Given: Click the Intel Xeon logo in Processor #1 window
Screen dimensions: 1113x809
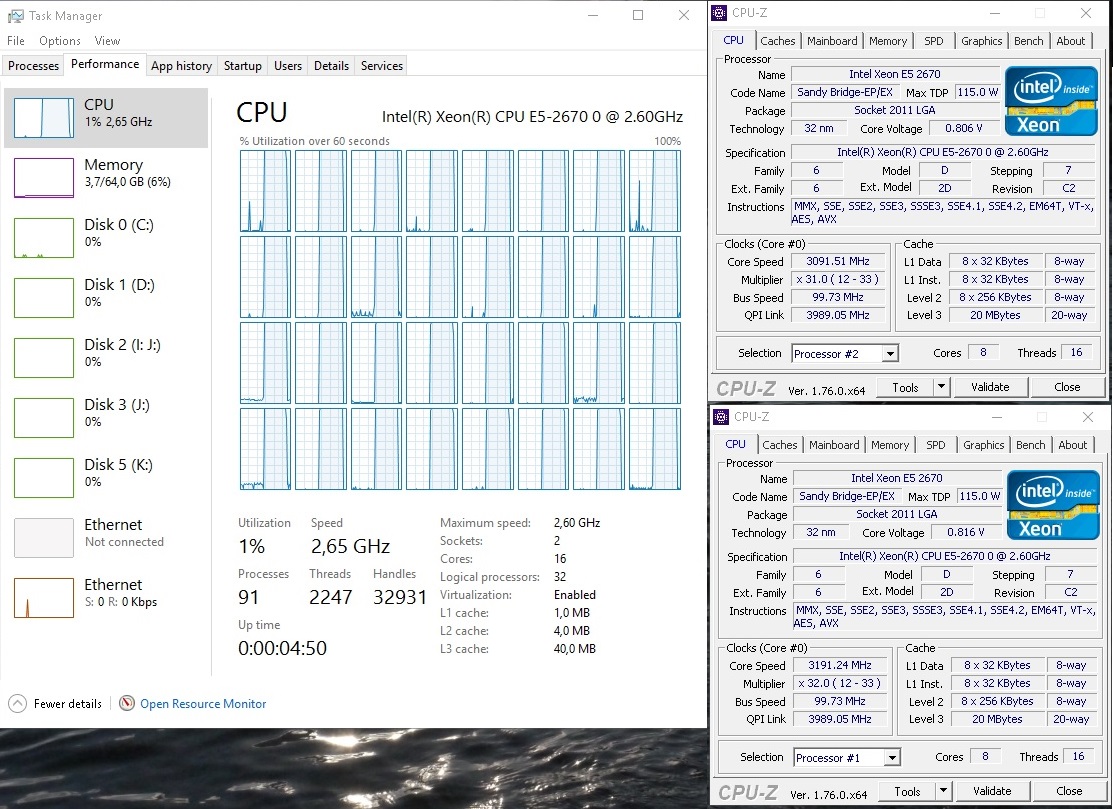Looking at the screenshot, I should pyautogui.click(x=1053, y=505).
